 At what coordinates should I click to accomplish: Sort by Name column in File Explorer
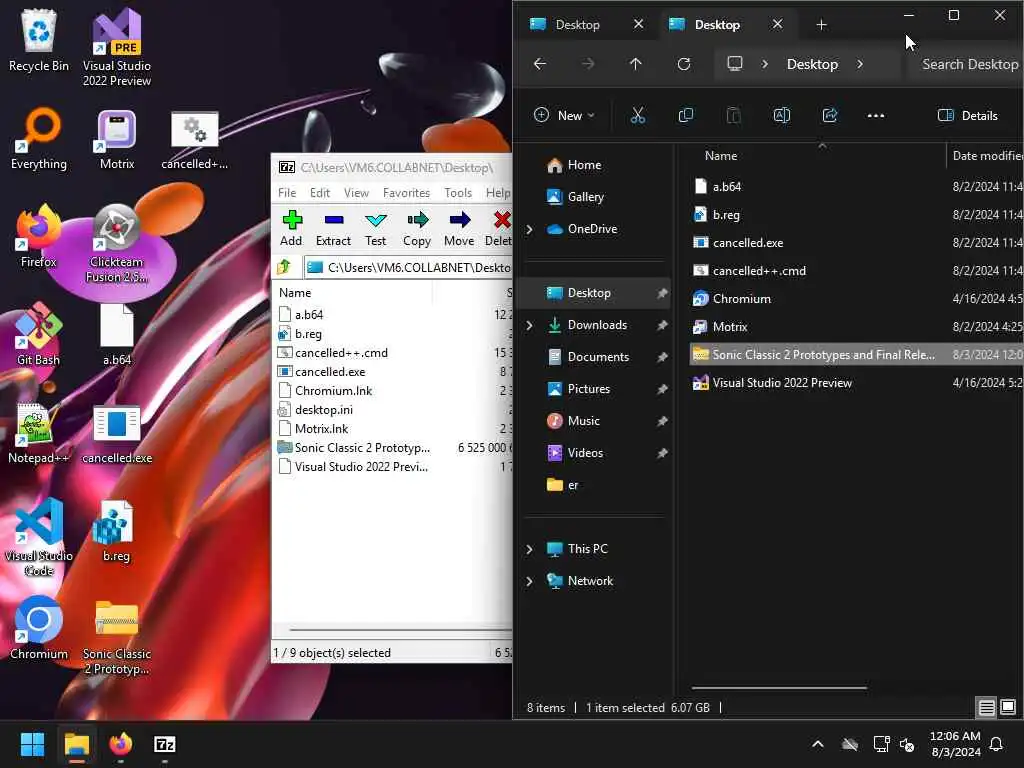tap(721, 155)
